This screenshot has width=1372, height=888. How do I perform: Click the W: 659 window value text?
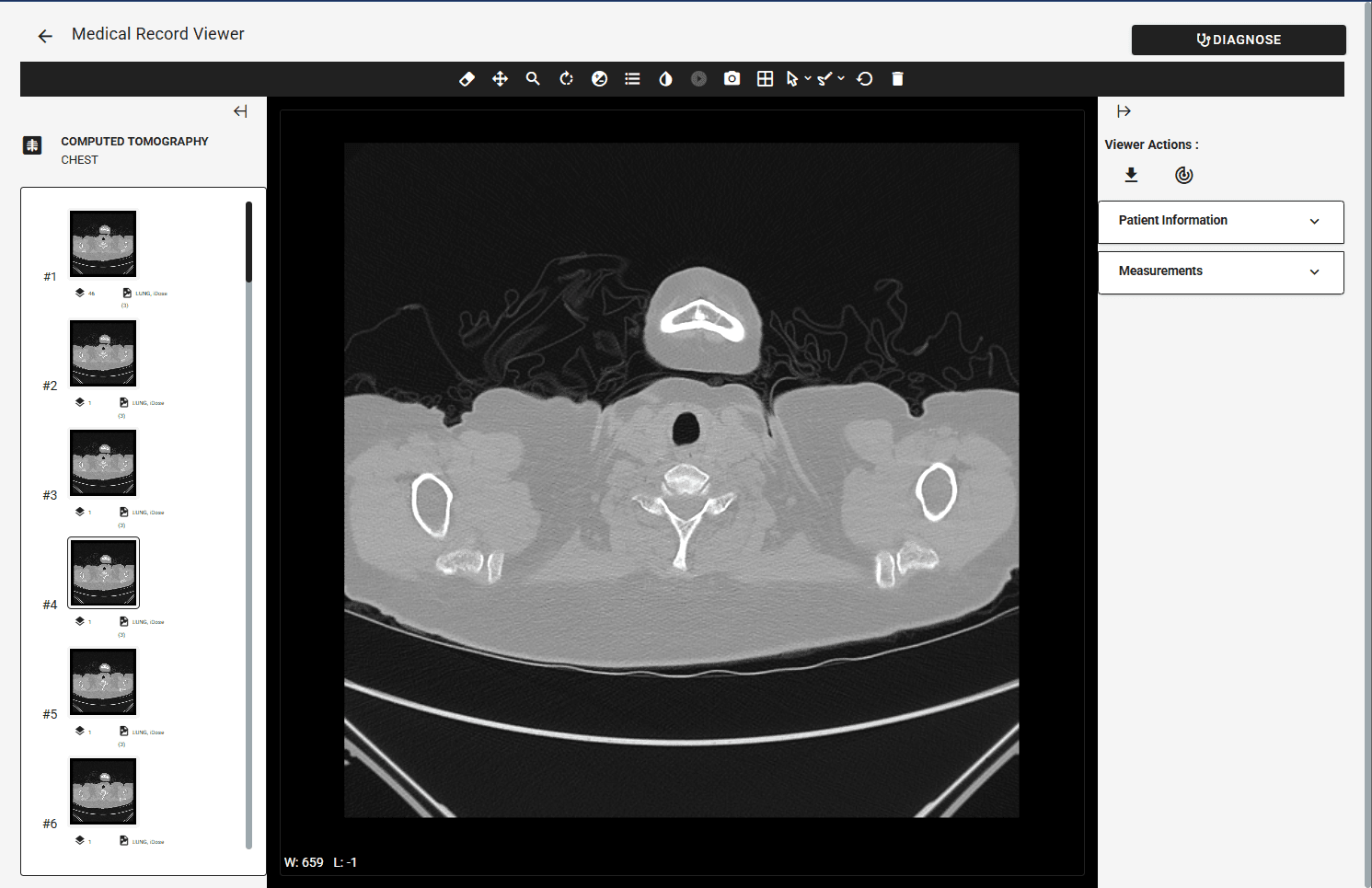pyautogui.click(x=304, y=862)
